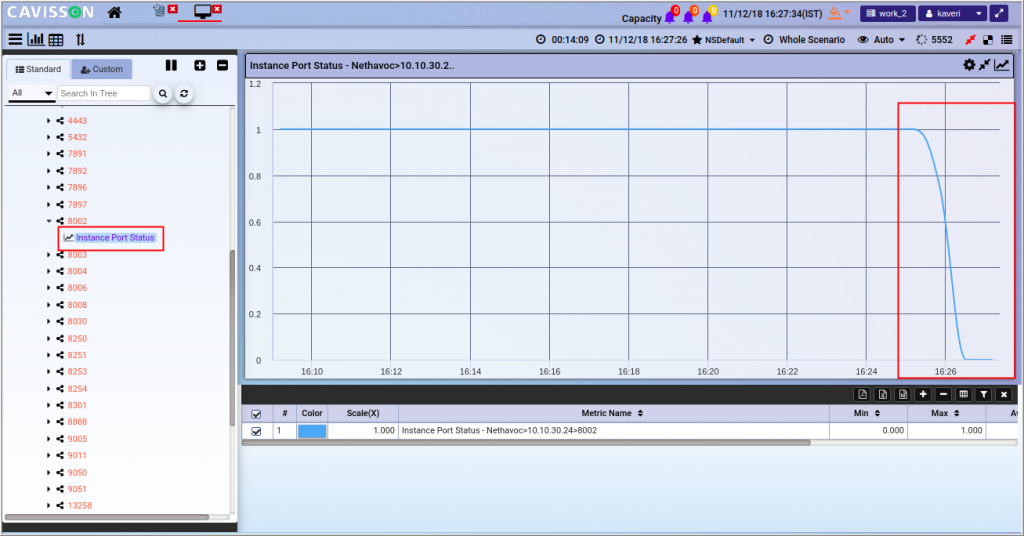Screen dimensions: 1024x536
Task: Open the hamburger menu icon
Action: click(x=15, y=39)
